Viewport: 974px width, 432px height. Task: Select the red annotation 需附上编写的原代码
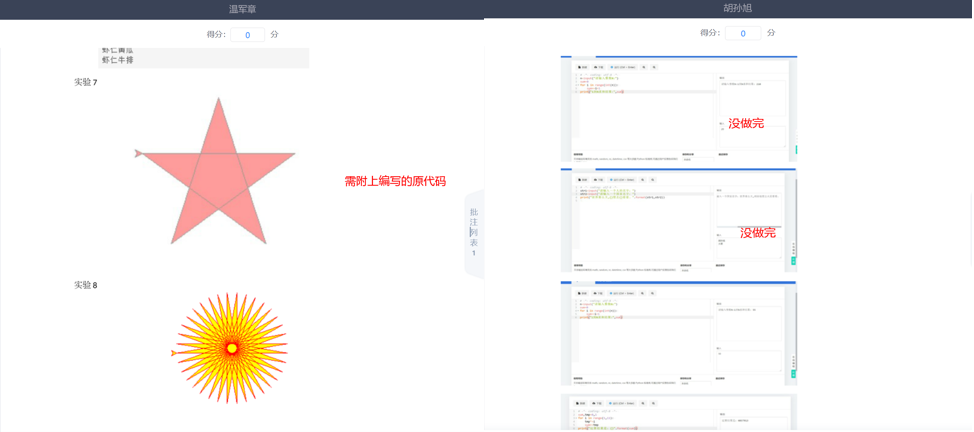click(395, 182)
